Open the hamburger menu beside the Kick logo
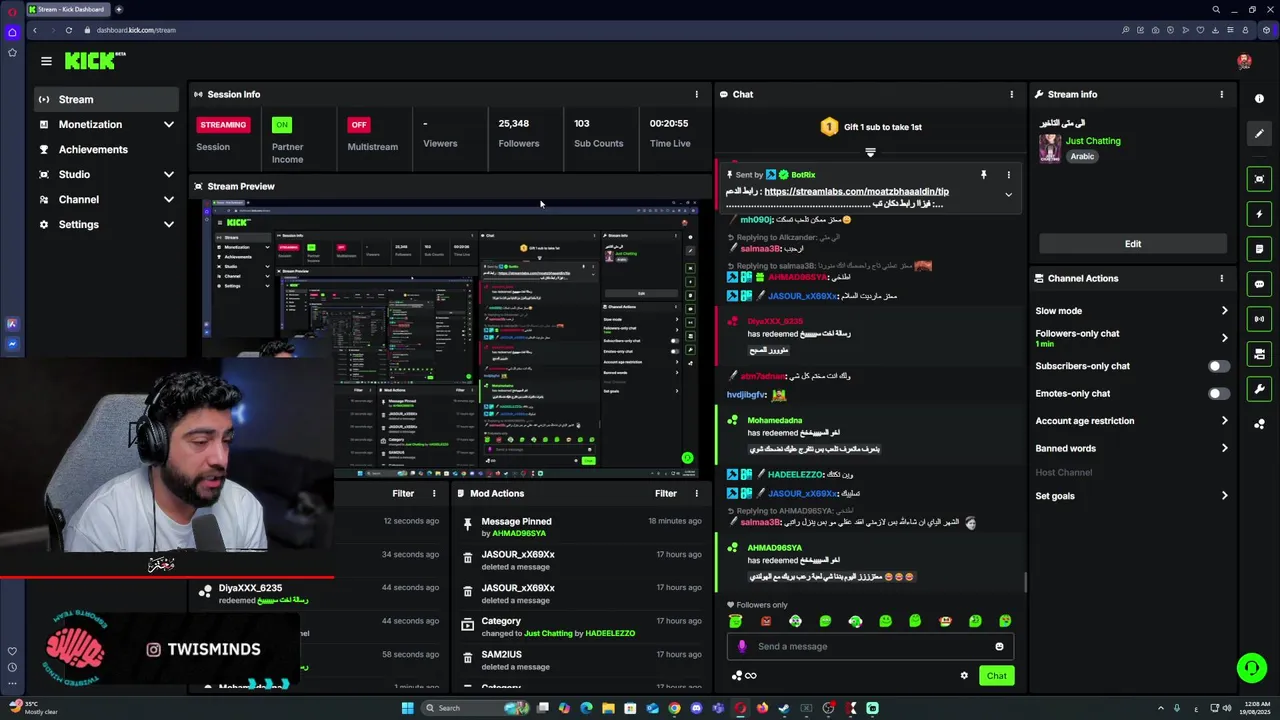 (46, 61)
